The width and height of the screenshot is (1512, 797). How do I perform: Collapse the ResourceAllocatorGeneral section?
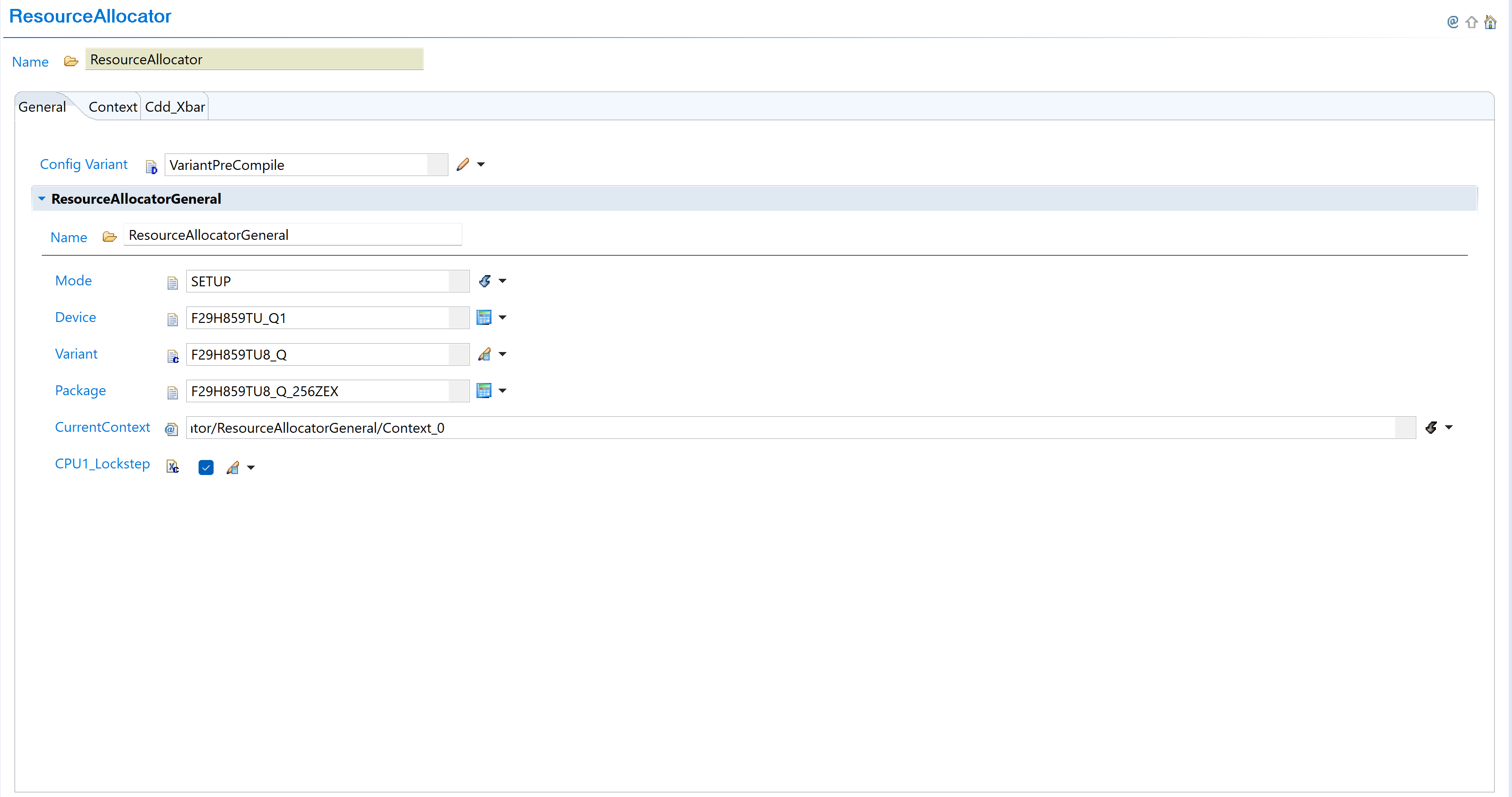click(42, 199)
